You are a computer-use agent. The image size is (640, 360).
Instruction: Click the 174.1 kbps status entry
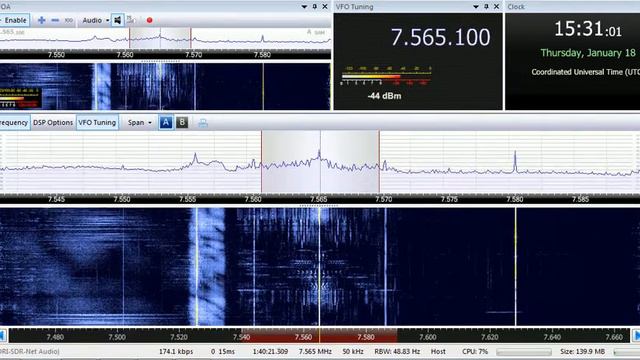[176, 351]
